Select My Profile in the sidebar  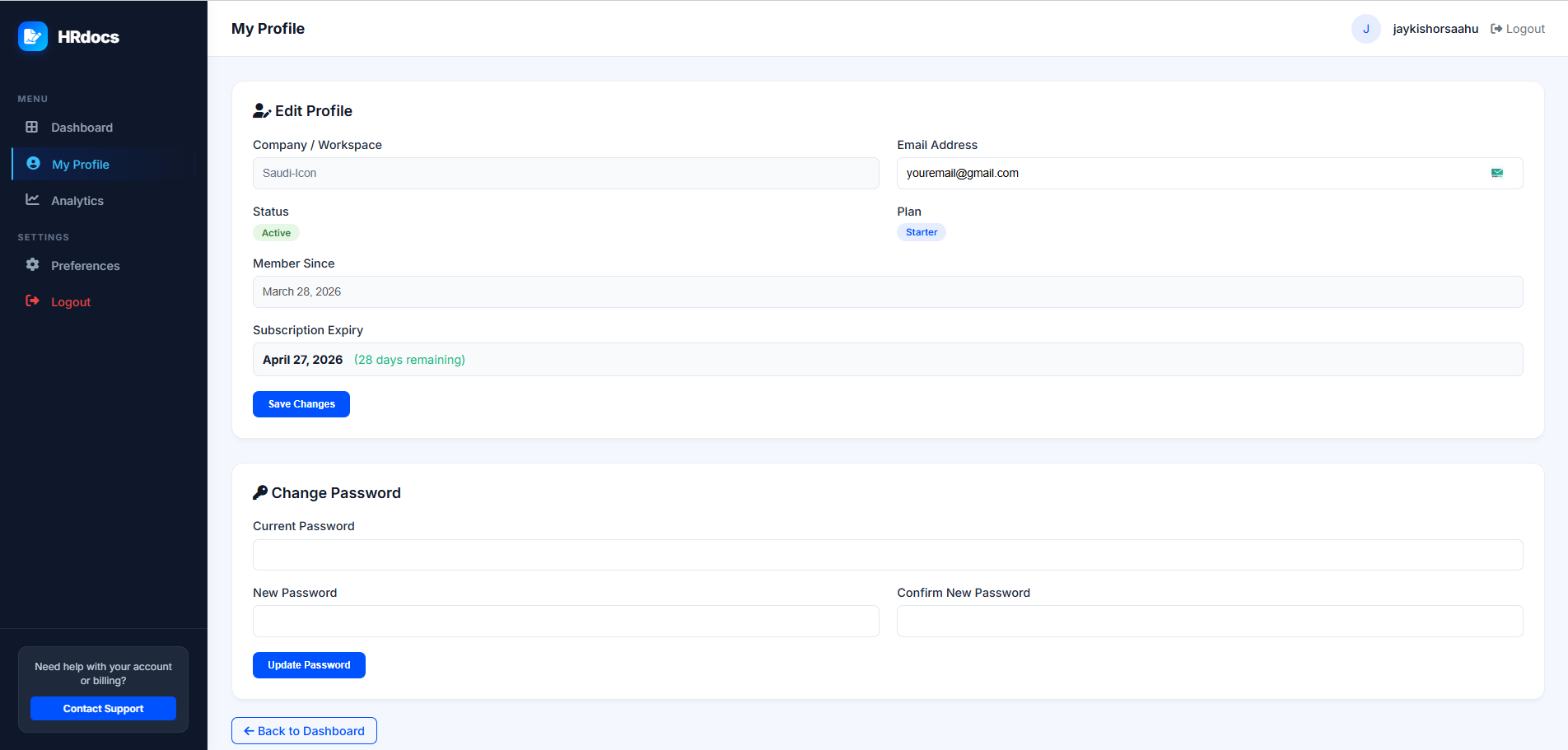click(103, 164)
